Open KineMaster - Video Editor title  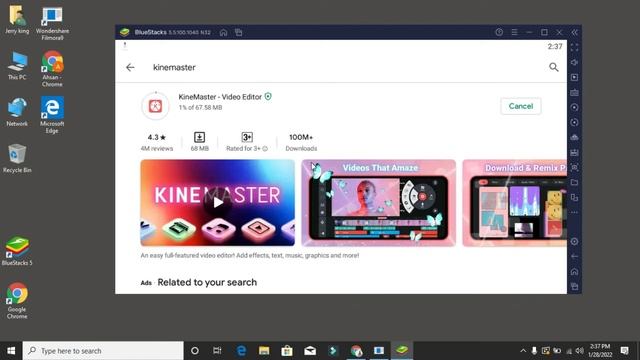tap(220, 97)
